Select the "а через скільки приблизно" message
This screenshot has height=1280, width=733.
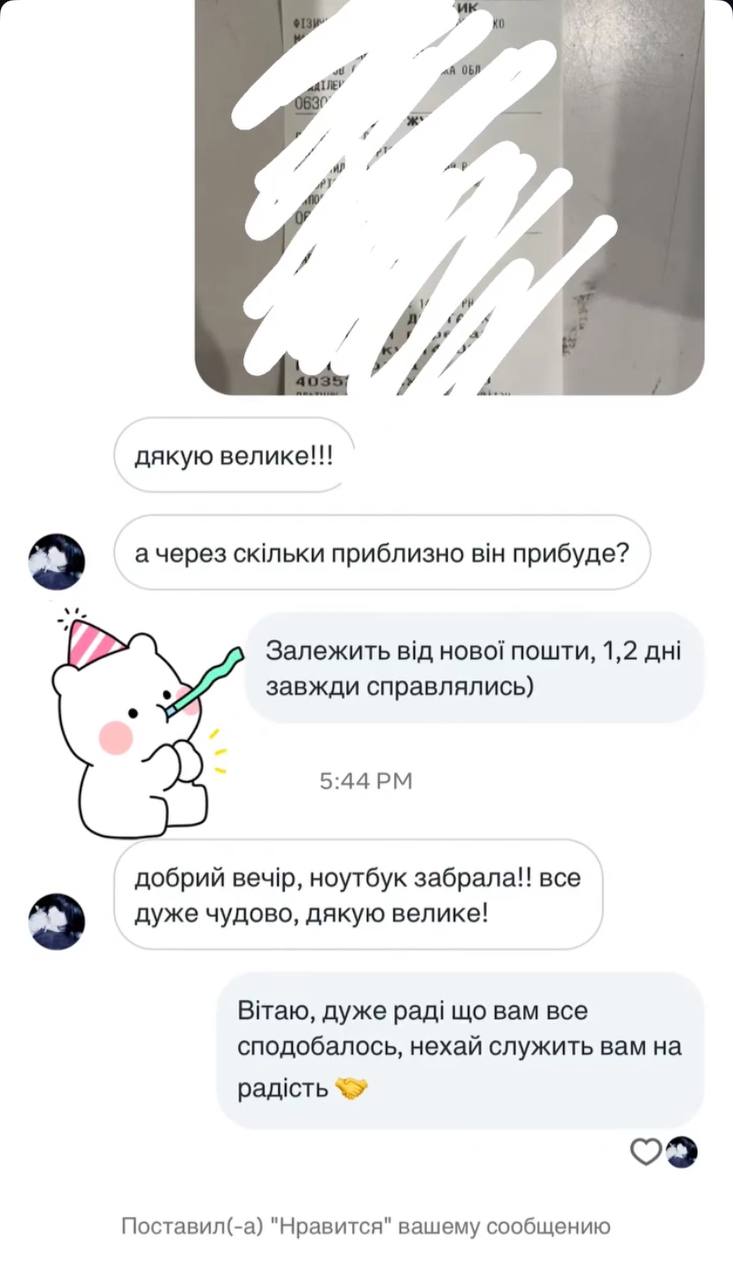pyautogui.click(x=382, y=552)
